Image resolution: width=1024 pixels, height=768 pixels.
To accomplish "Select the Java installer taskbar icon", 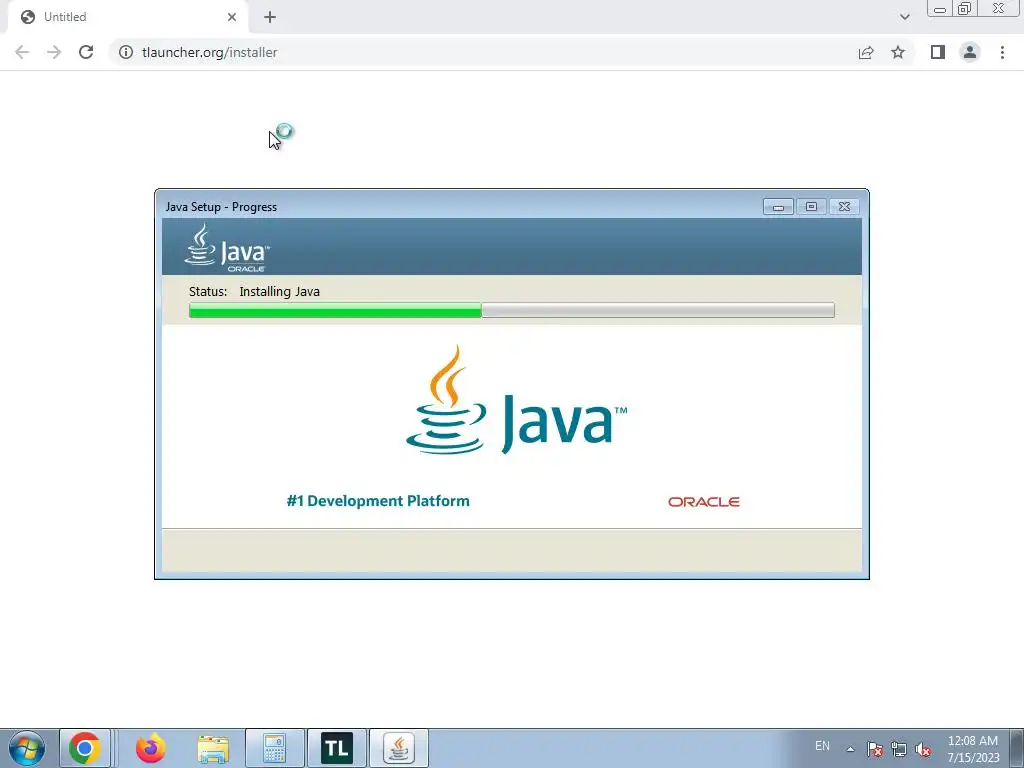I will pyautogui.click(x=399, y=748).
